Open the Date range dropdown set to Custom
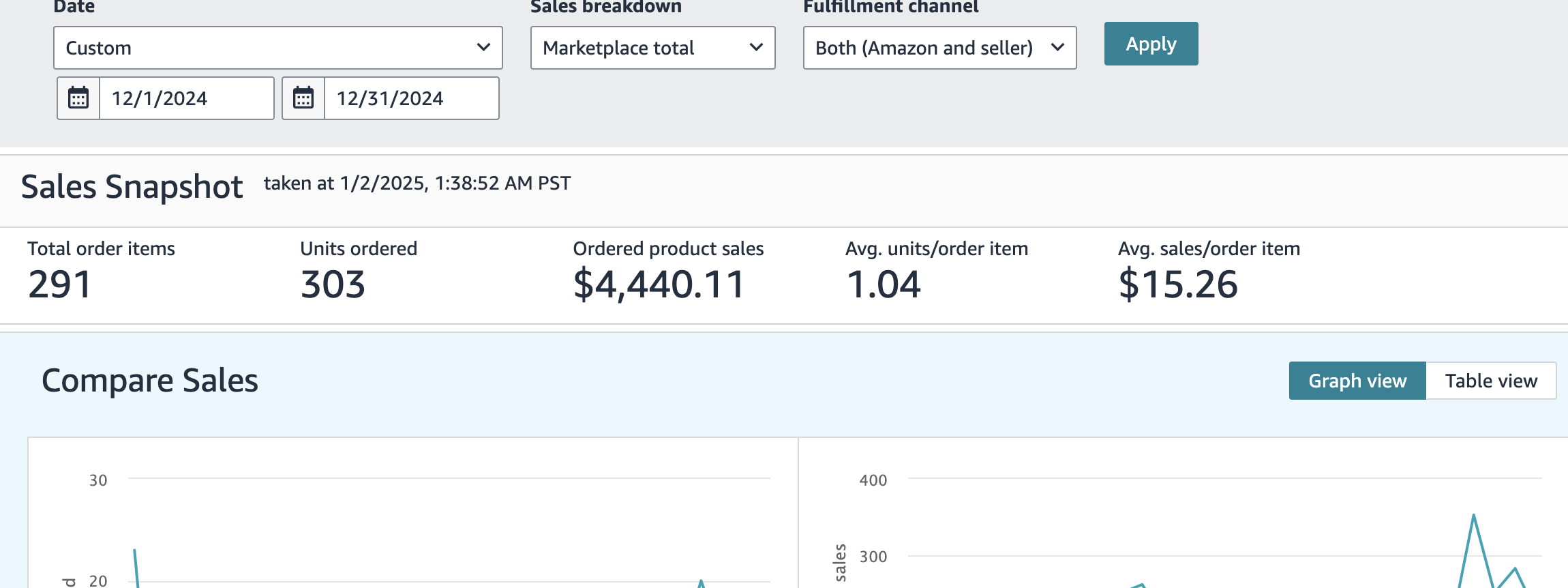 click(278, 48)
